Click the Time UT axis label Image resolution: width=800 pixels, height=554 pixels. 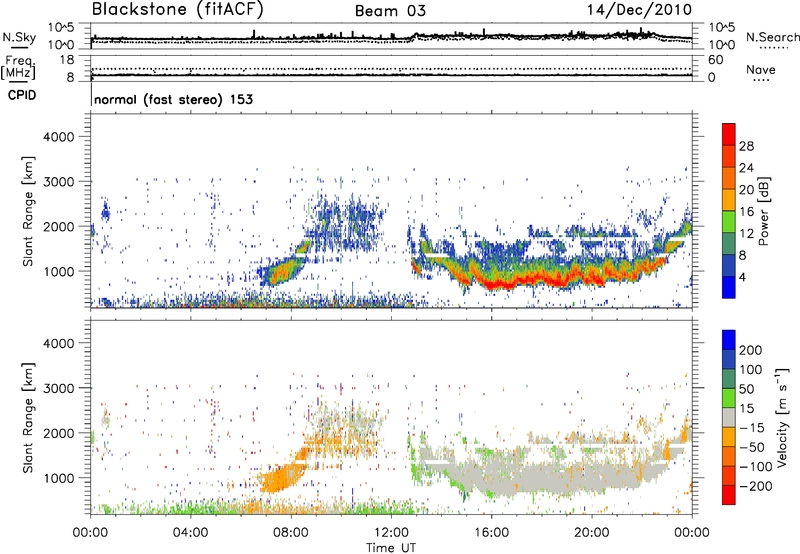point(391,548)
